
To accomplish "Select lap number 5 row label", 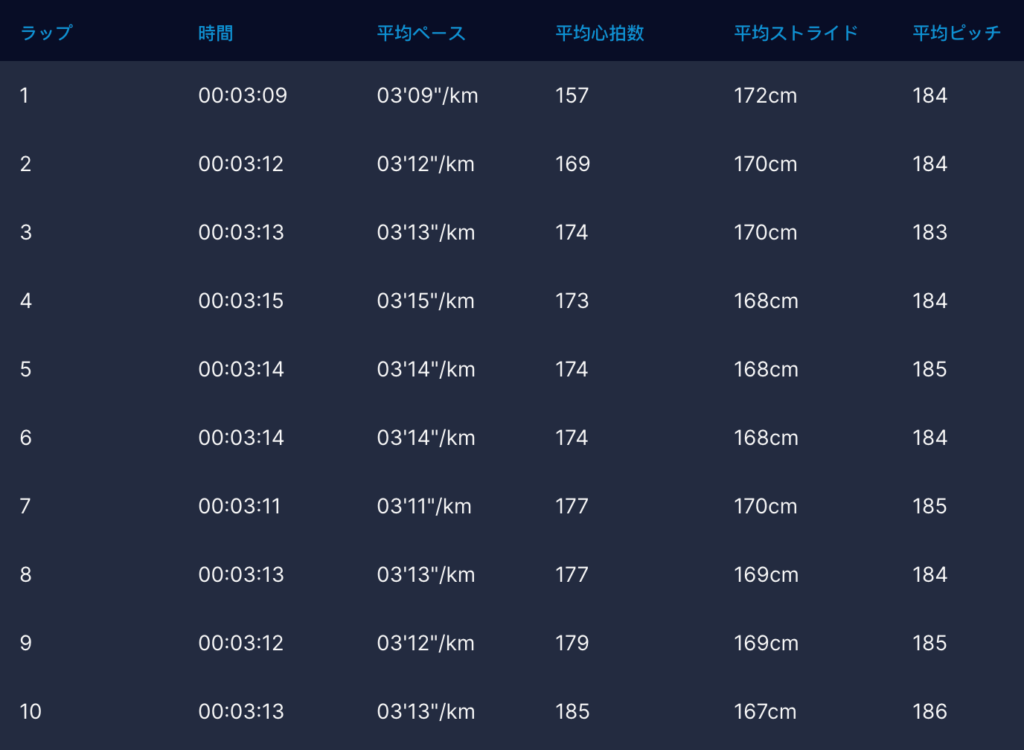I will [x=26, y=370].
